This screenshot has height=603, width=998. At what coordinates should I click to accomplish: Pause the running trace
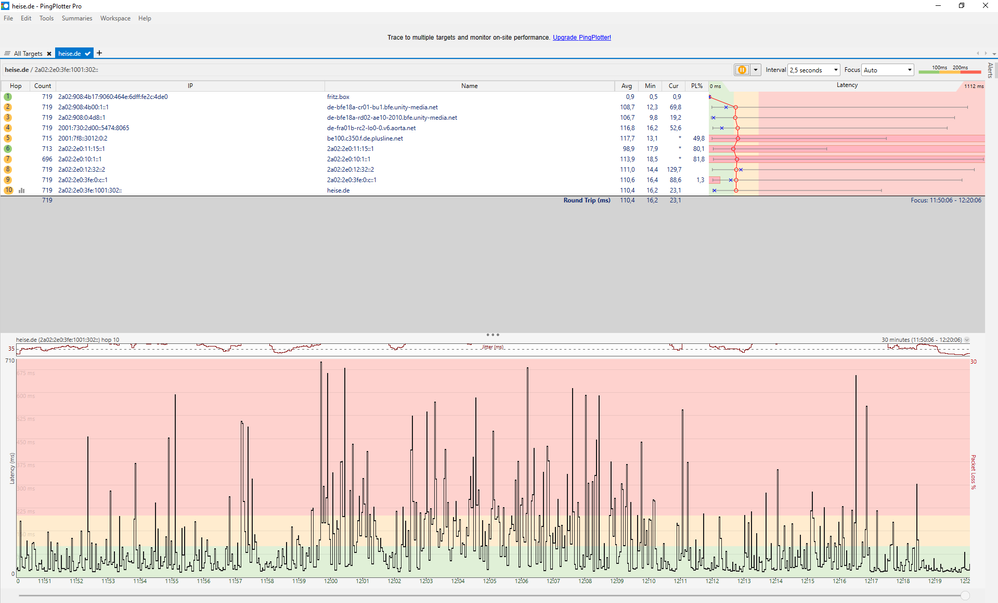[x=741, y=70]
